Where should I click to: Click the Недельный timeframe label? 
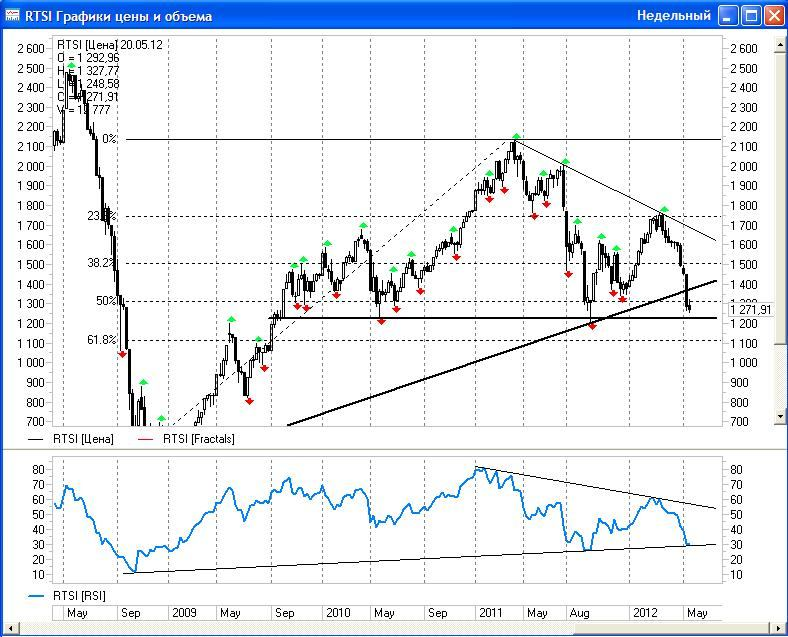click(674, 16)
